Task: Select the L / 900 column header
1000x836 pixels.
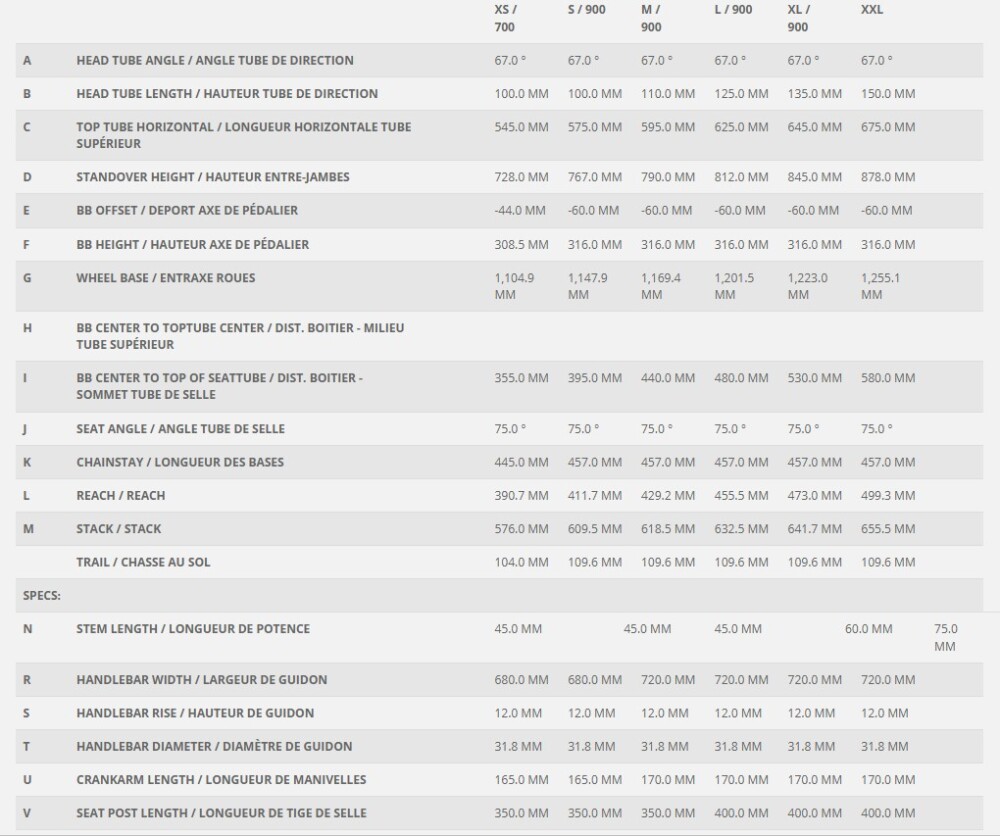Action: [x=733, y=10]
